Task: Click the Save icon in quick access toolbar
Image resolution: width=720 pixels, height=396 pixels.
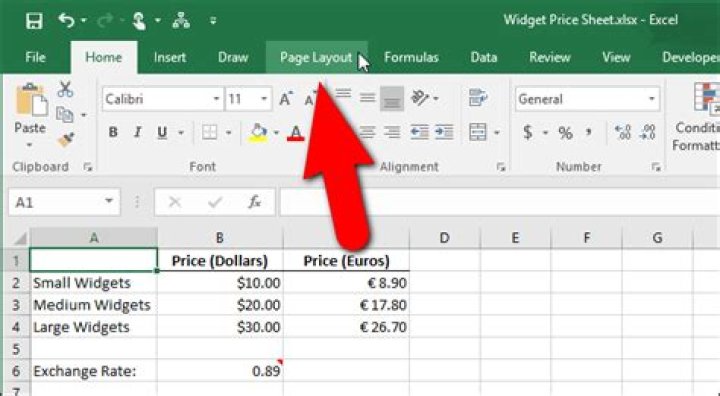Action: coord(34,21)
